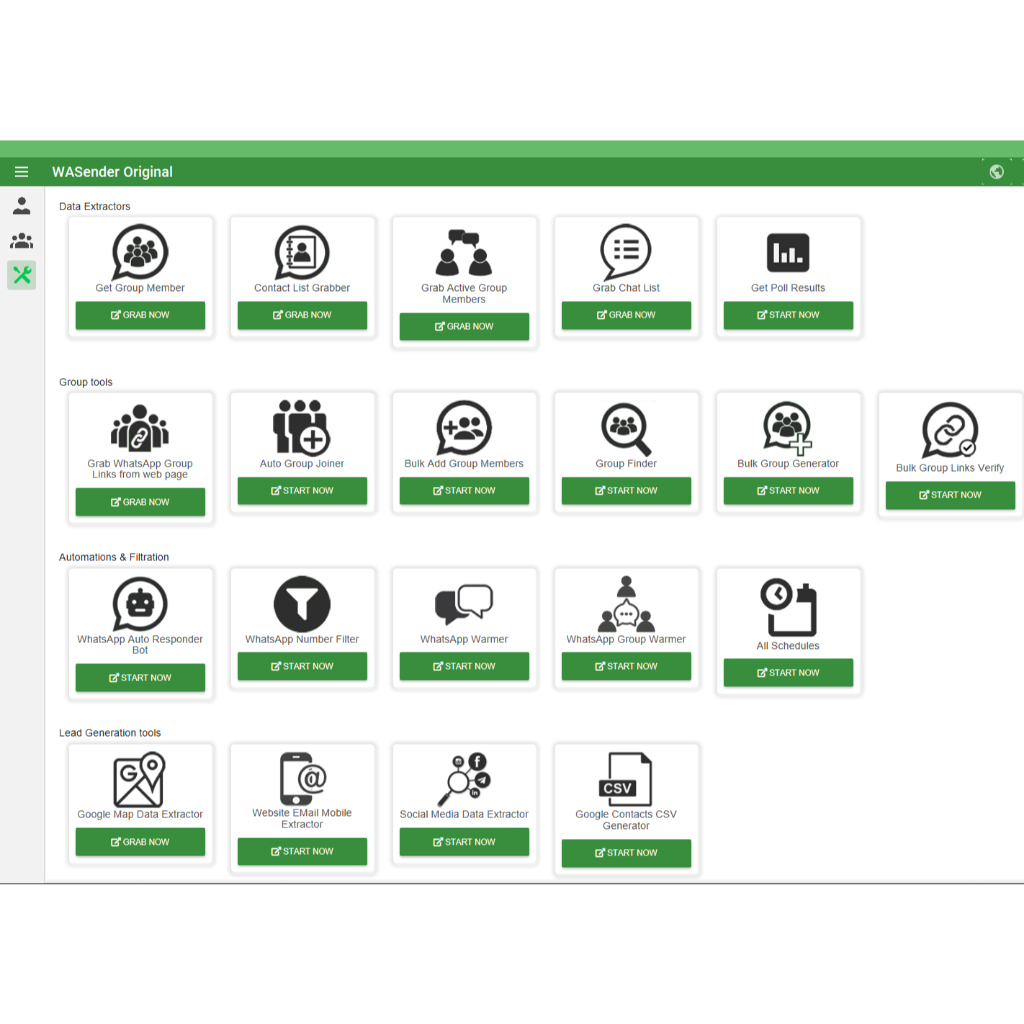Click the Grab WhatsApp Group Links icon
This screenshot has width=1024, height=1024.
click(140, 428)
